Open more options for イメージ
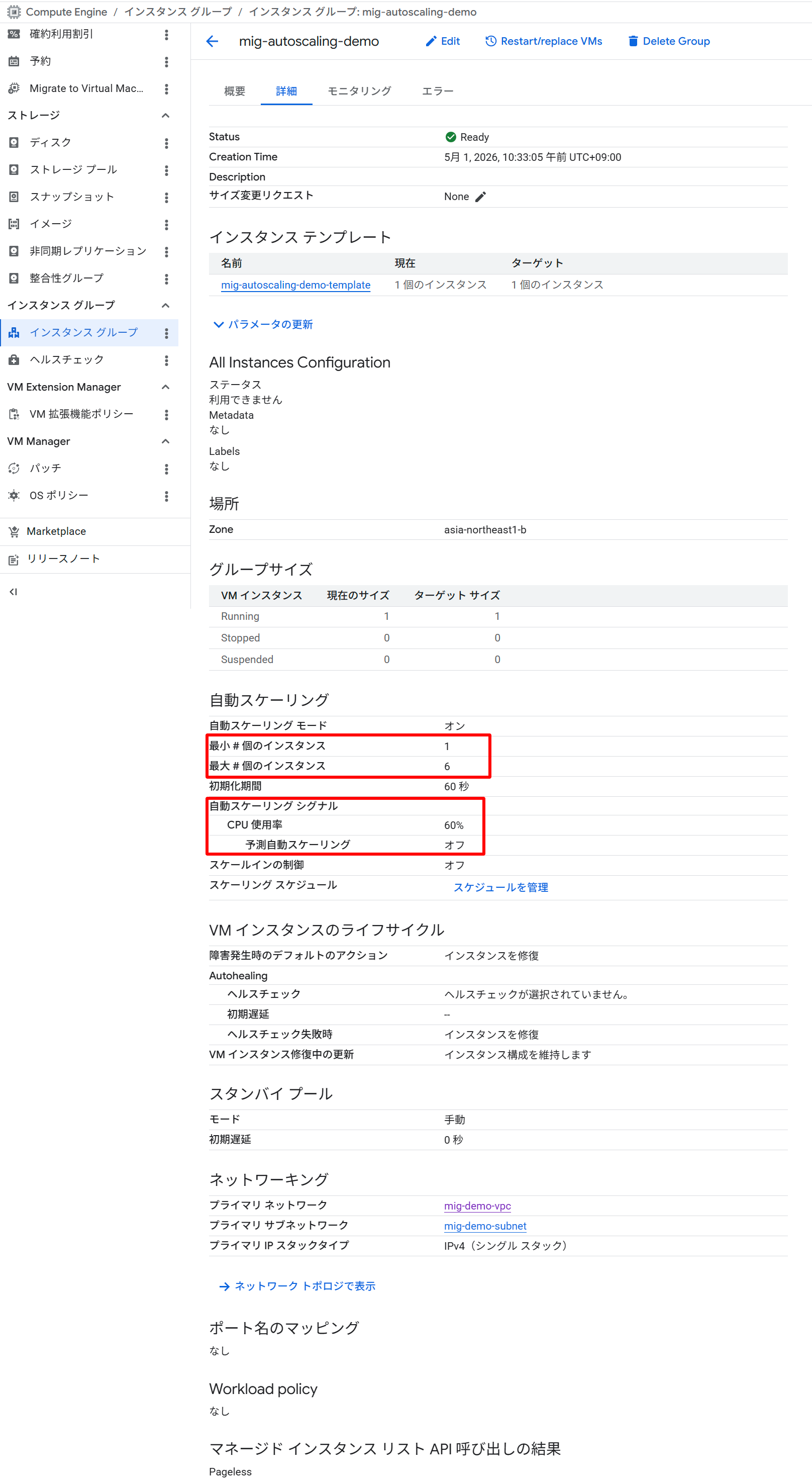The image size is (812, 1484). click(166, 224)
